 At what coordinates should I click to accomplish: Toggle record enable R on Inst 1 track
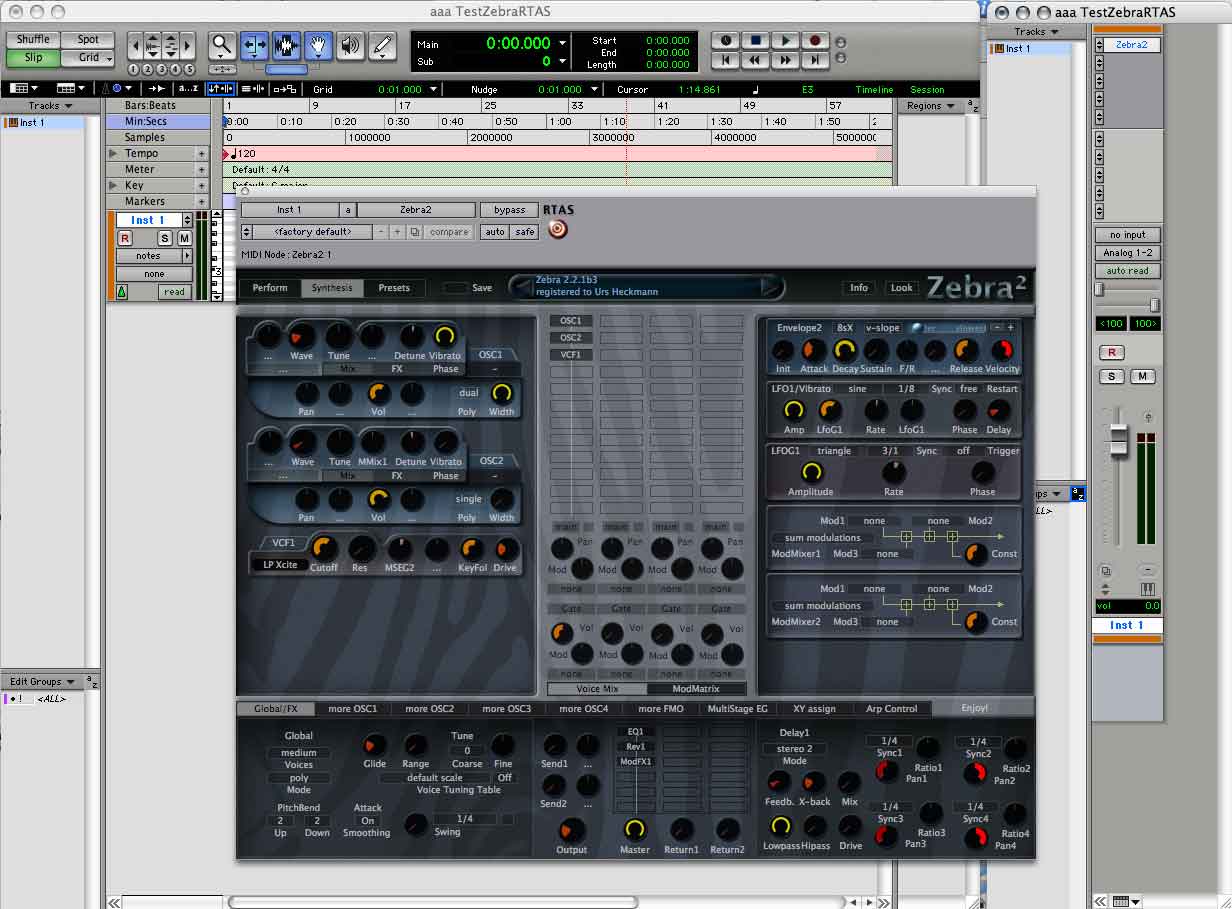(125, 238)
